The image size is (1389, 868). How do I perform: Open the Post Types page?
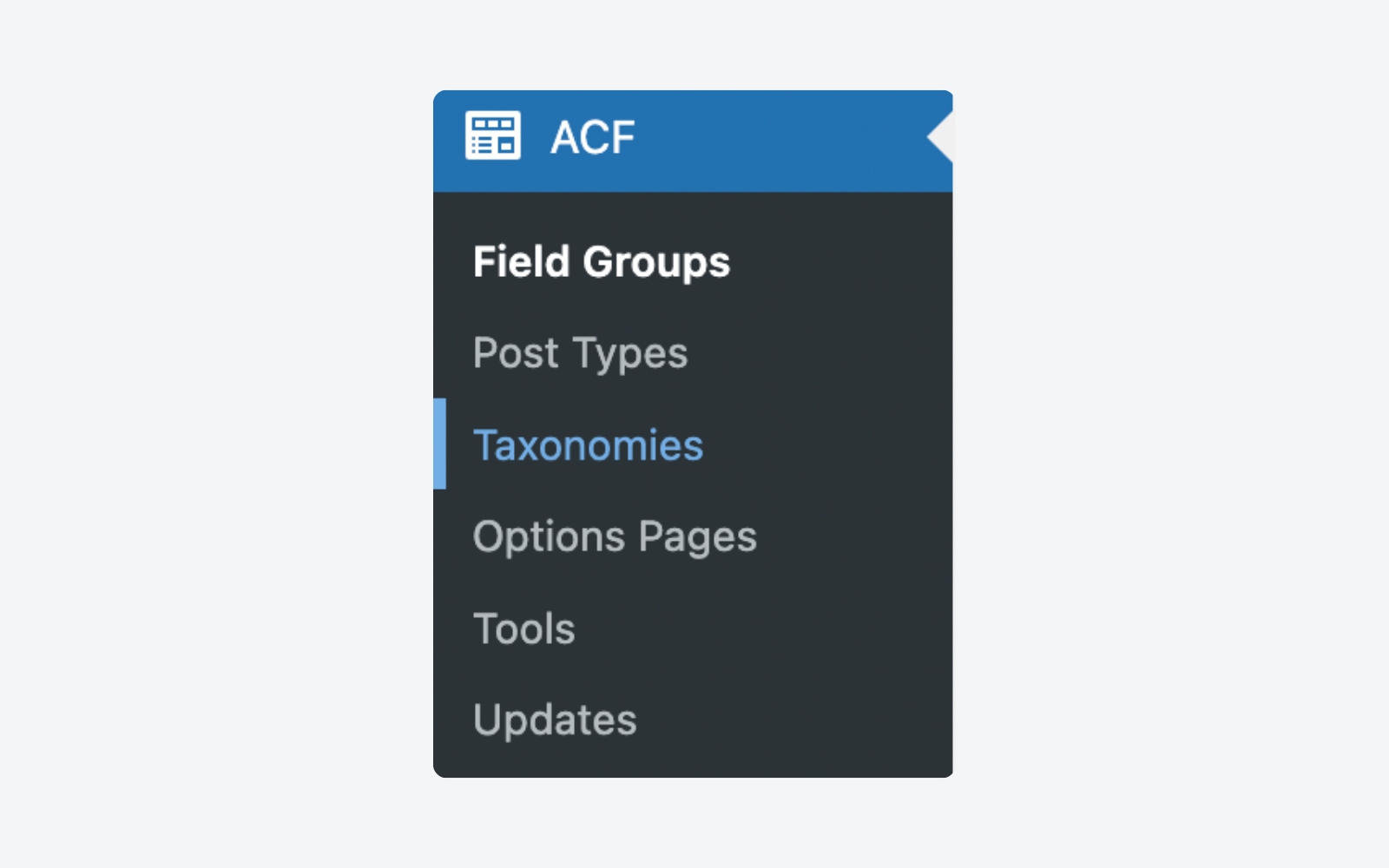(580, 353)
